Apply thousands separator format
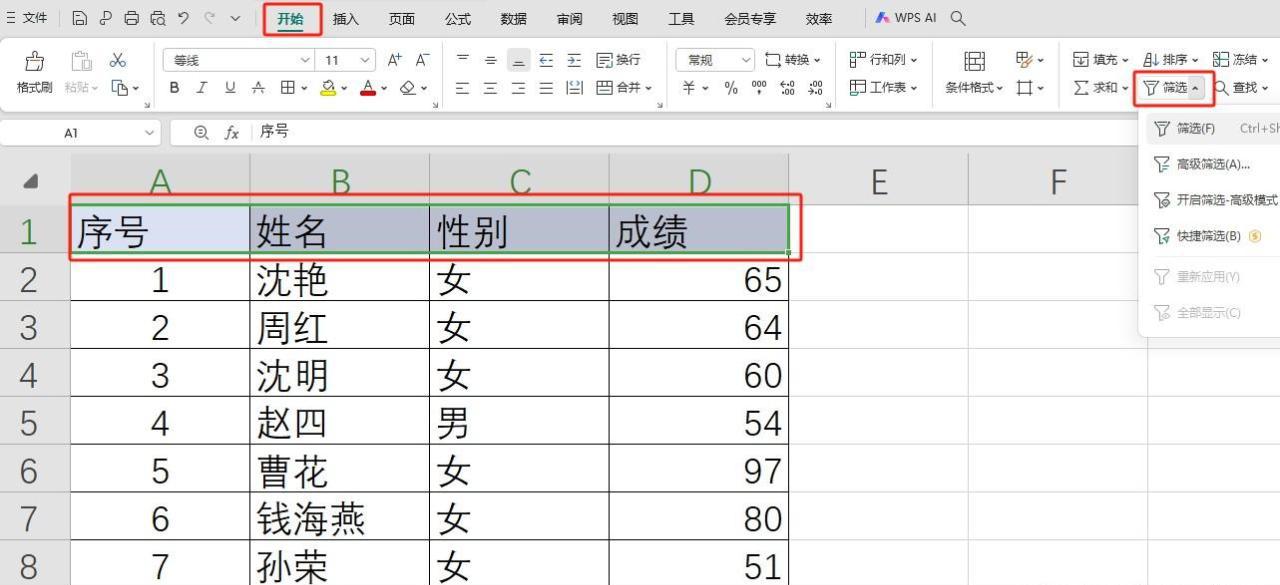Image resolution: width=1280 pixels, height=585 pixels. coord(759,88)
